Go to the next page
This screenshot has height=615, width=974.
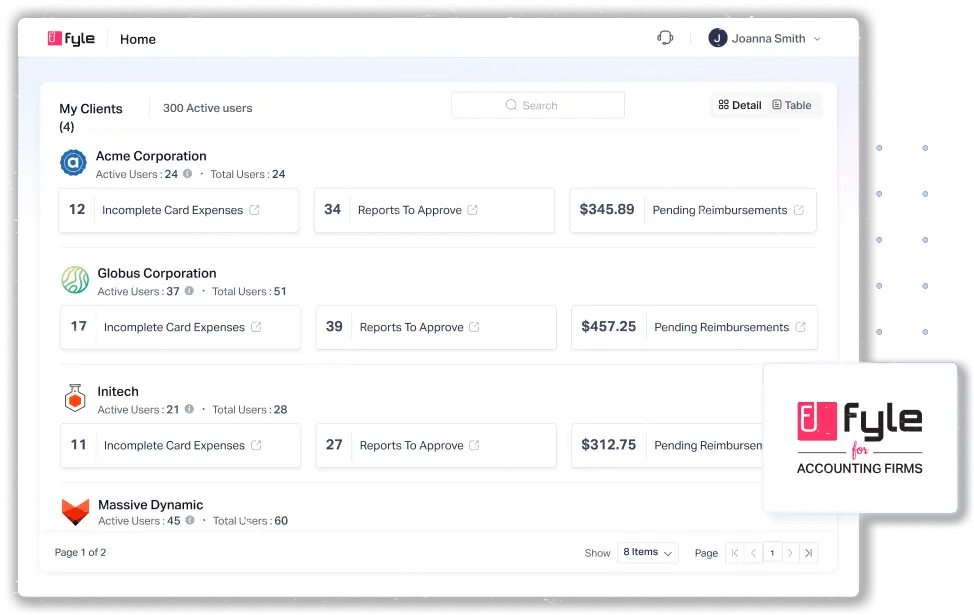click(790, 553)
